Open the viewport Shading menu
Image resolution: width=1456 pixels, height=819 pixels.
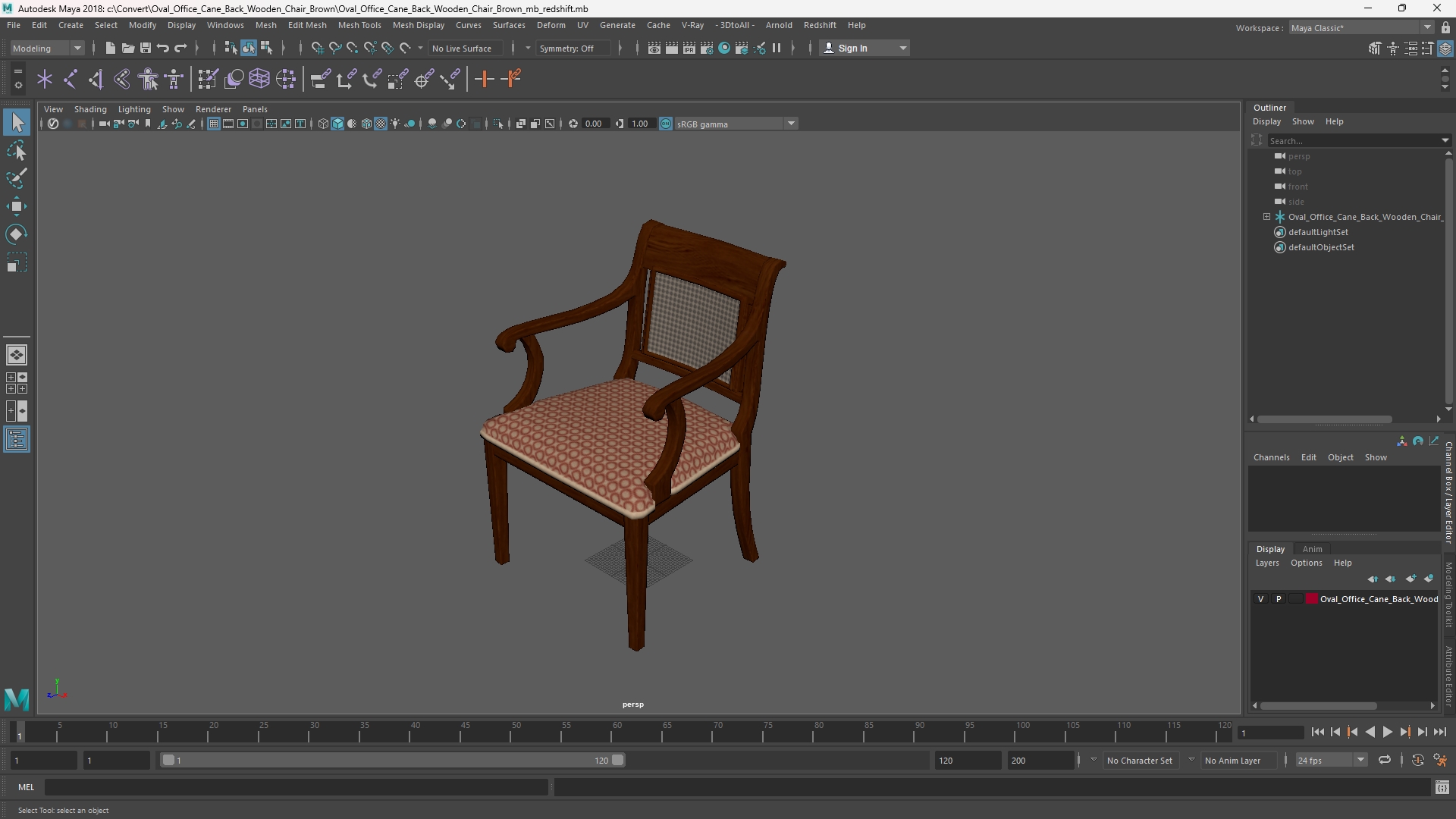point(90,109)
